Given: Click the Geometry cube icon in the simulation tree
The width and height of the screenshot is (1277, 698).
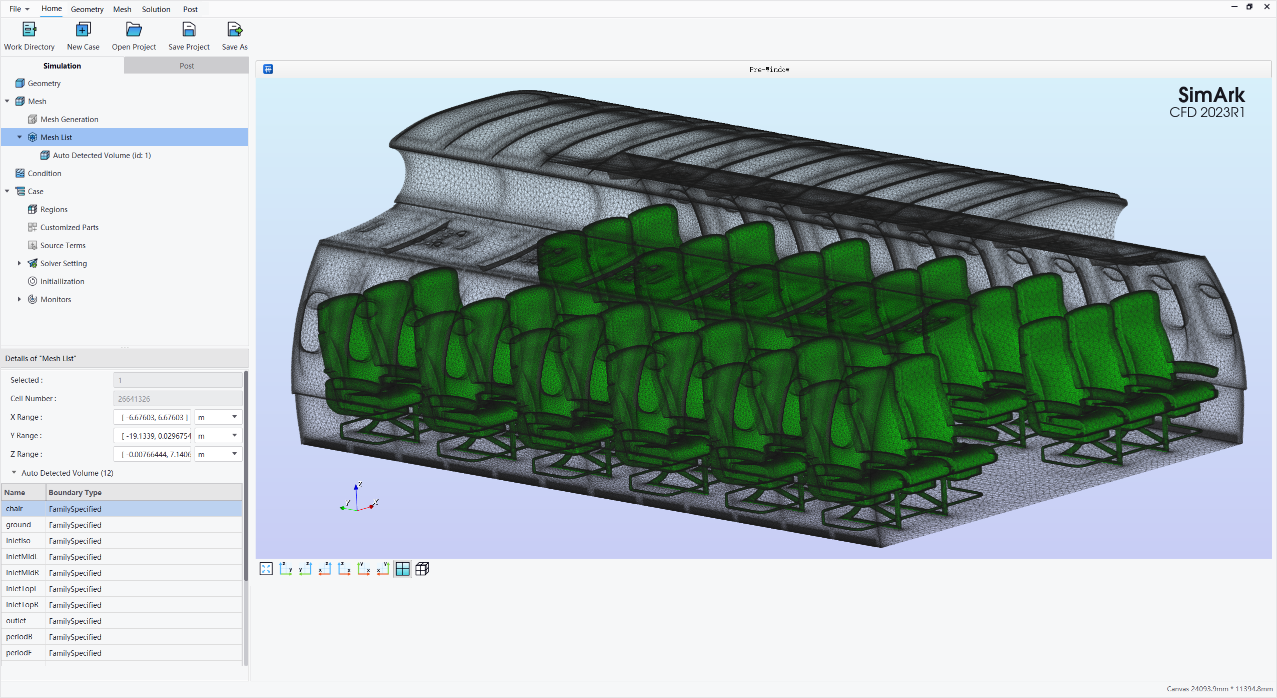Looking at the screenshot, I should point(20,83).
